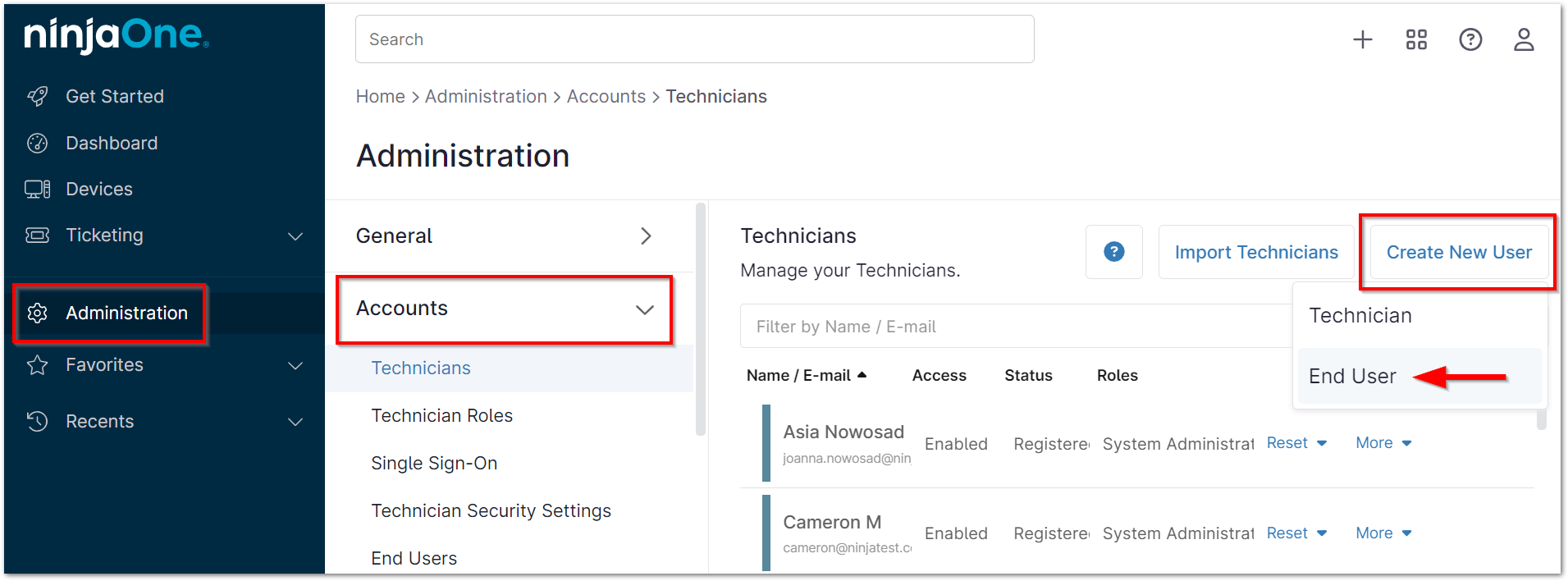Viewport: 1568px width, 581px height.
Task: Click the help question mark in header
Action: click(1470, 39)
